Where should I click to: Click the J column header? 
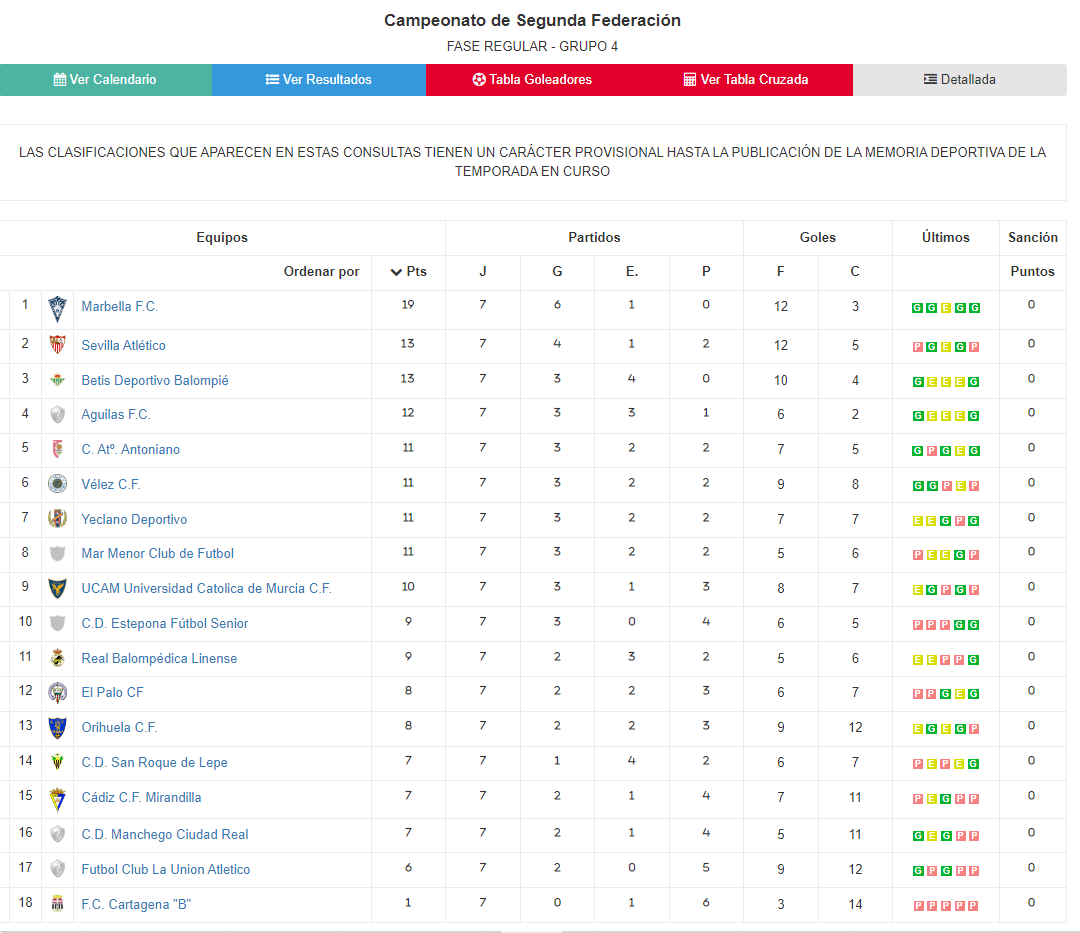point(483,271)
